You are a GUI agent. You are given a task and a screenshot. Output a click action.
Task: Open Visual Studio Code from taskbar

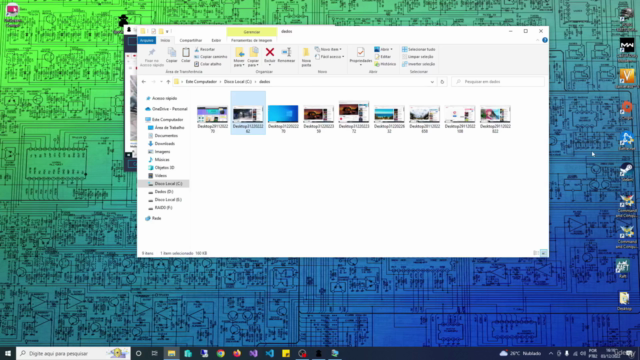pyautogui.click(x=270, y=353)
